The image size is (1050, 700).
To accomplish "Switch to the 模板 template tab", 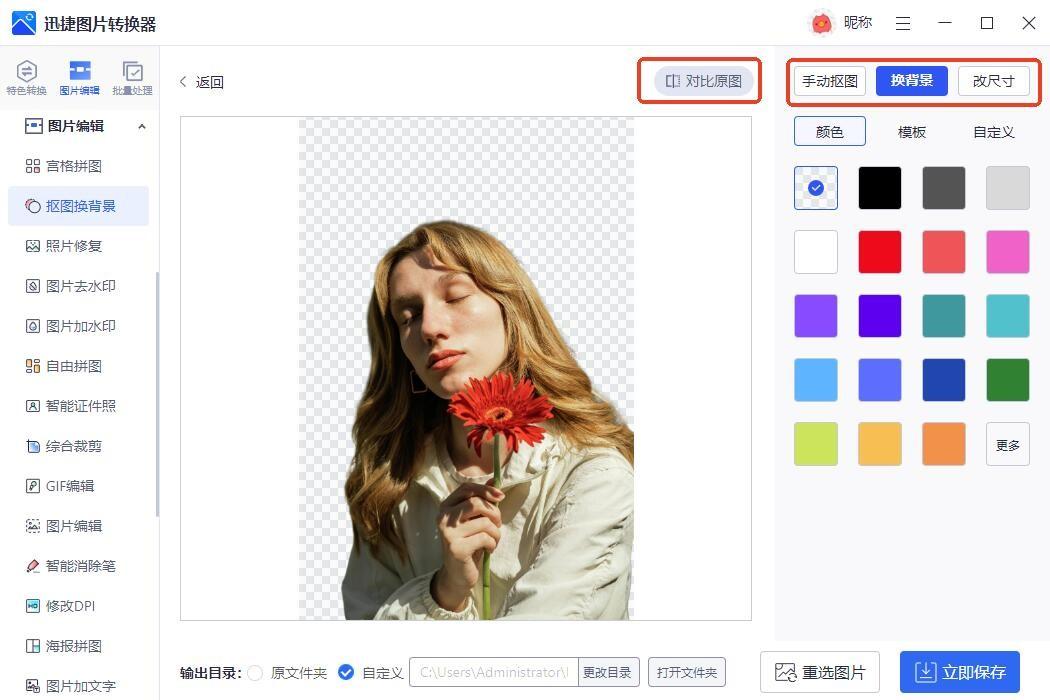I will (x=911, y=132).
